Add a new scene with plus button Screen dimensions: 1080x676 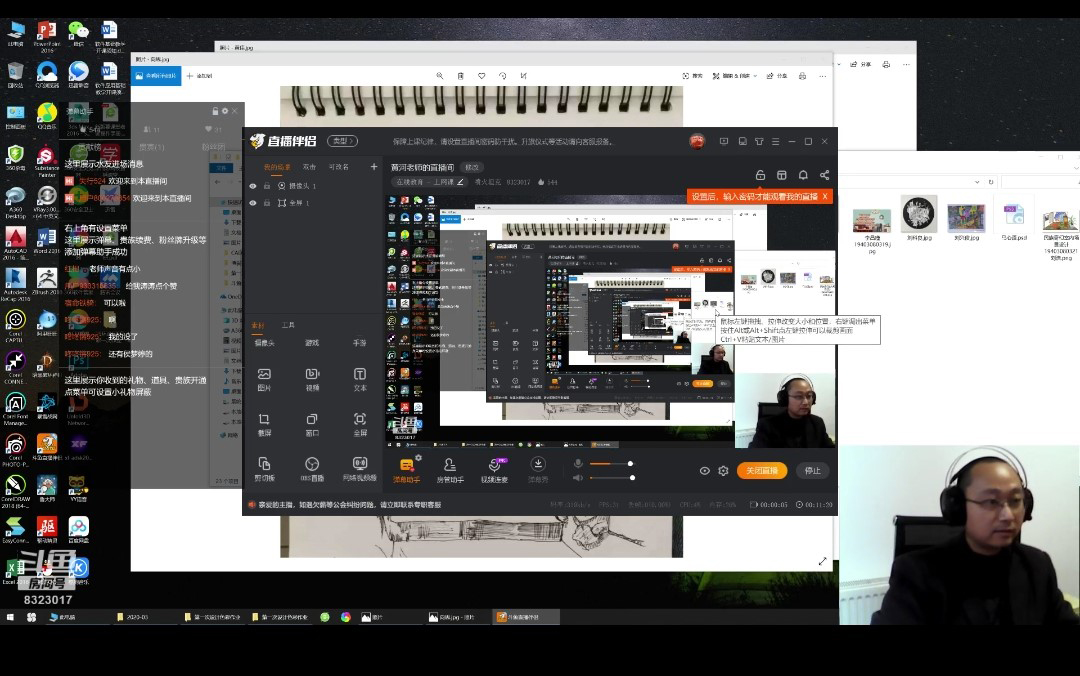click(x=374, y=167)
